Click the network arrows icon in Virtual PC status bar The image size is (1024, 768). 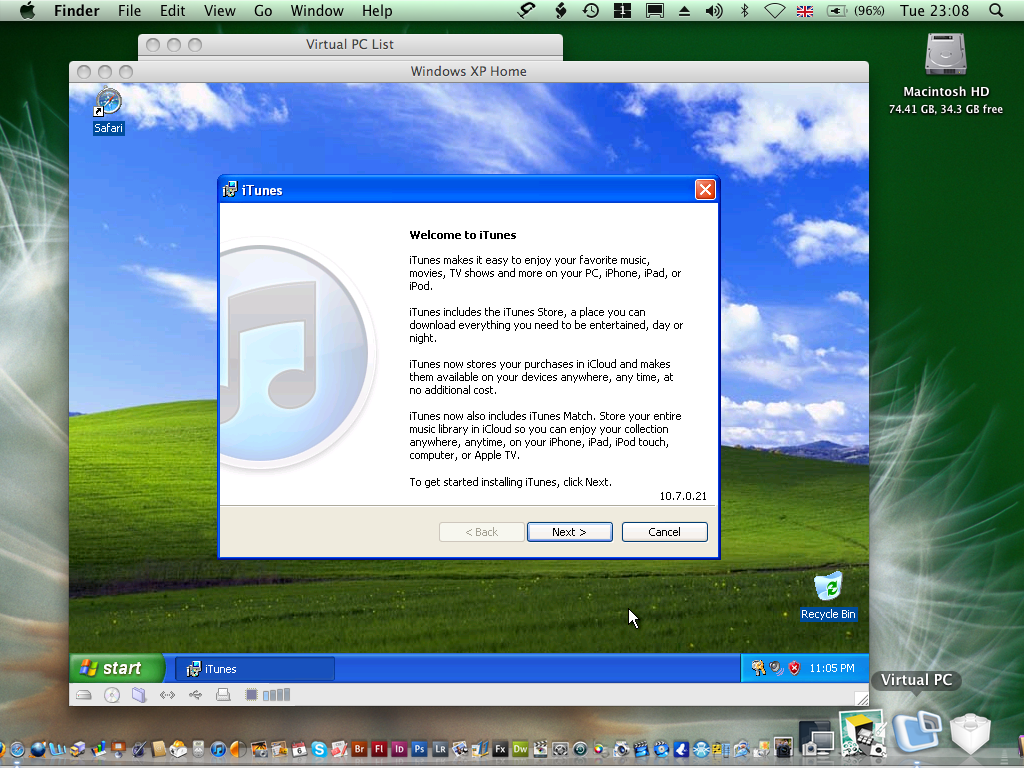click(167, 695)
